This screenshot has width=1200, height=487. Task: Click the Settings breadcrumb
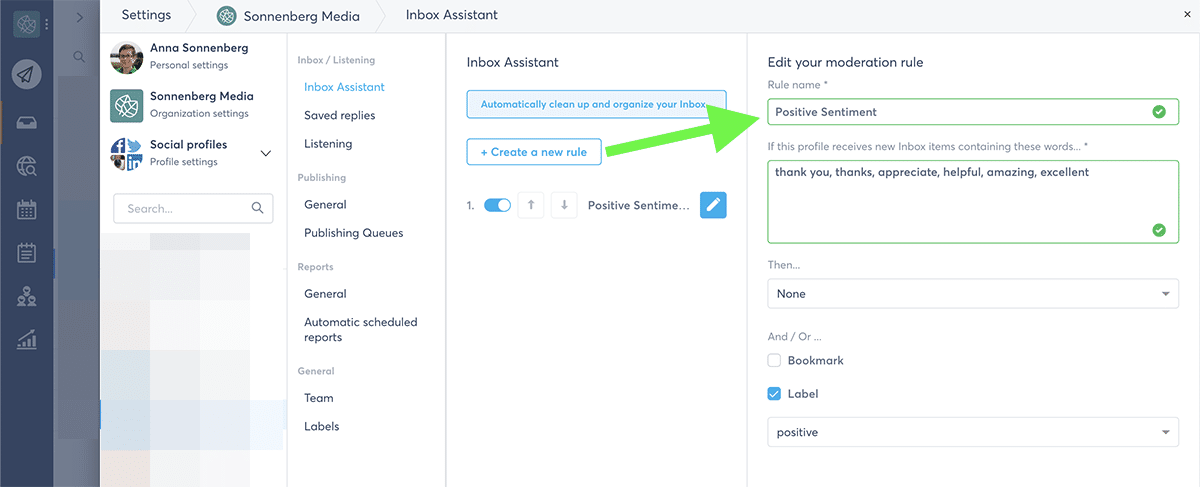(146, 15)
